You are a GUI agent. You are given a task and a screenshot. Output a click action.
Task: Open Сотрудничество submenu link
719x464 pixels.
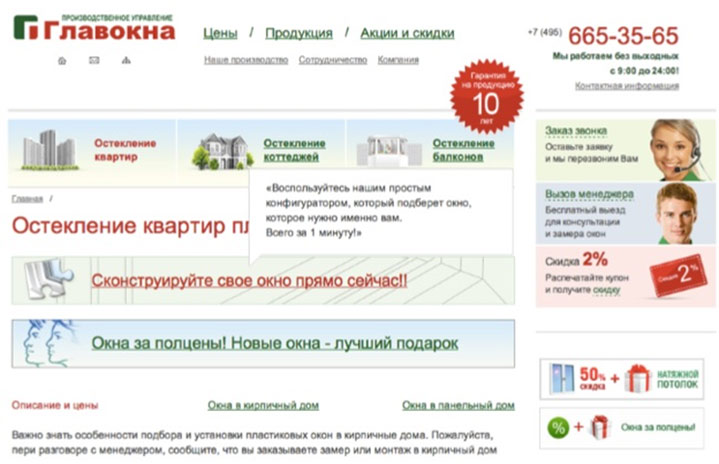click(333, 60)
